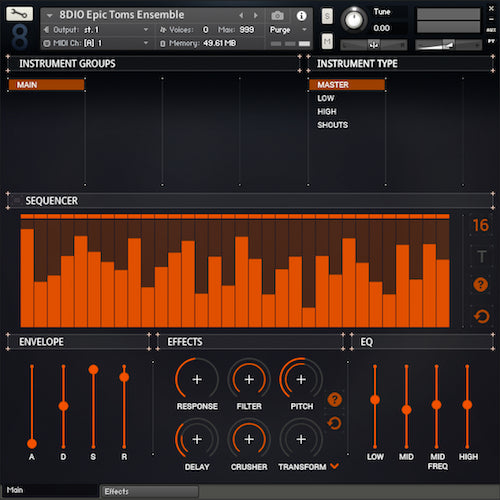
Task: Expand the TRANSFORM chevron dropdown
Action: (x=334, y=466)
